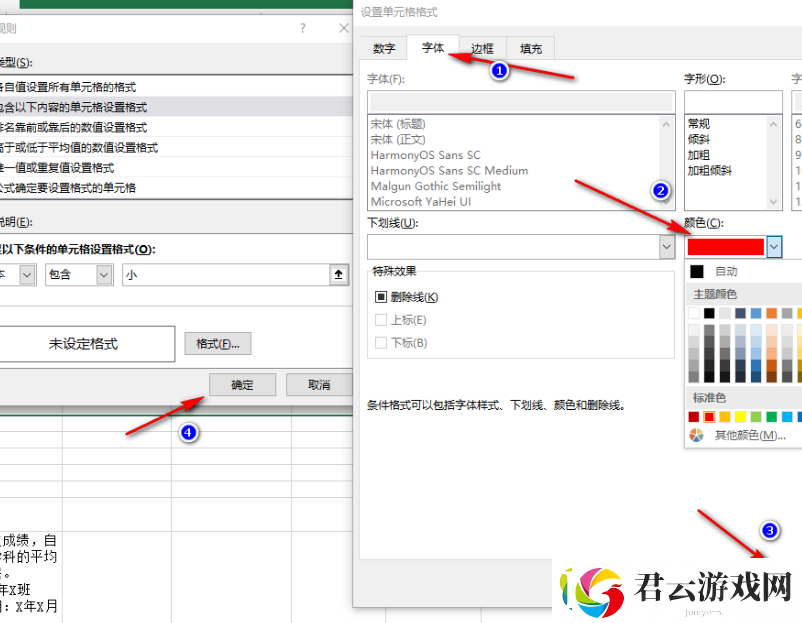The height and width of the screenshot is (623, 802).
Task: Select the dark green standard color
Action: click(x=771, y=417)
